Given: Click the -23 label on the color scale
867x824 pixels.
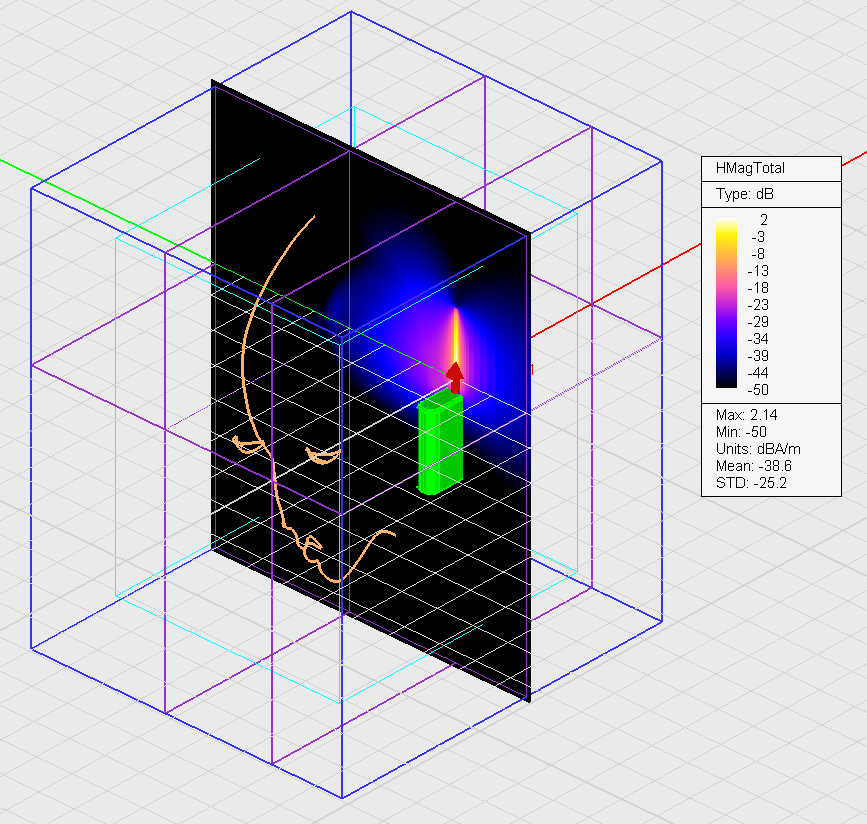Looking at the screenshot, I should (x=762, y=304).
